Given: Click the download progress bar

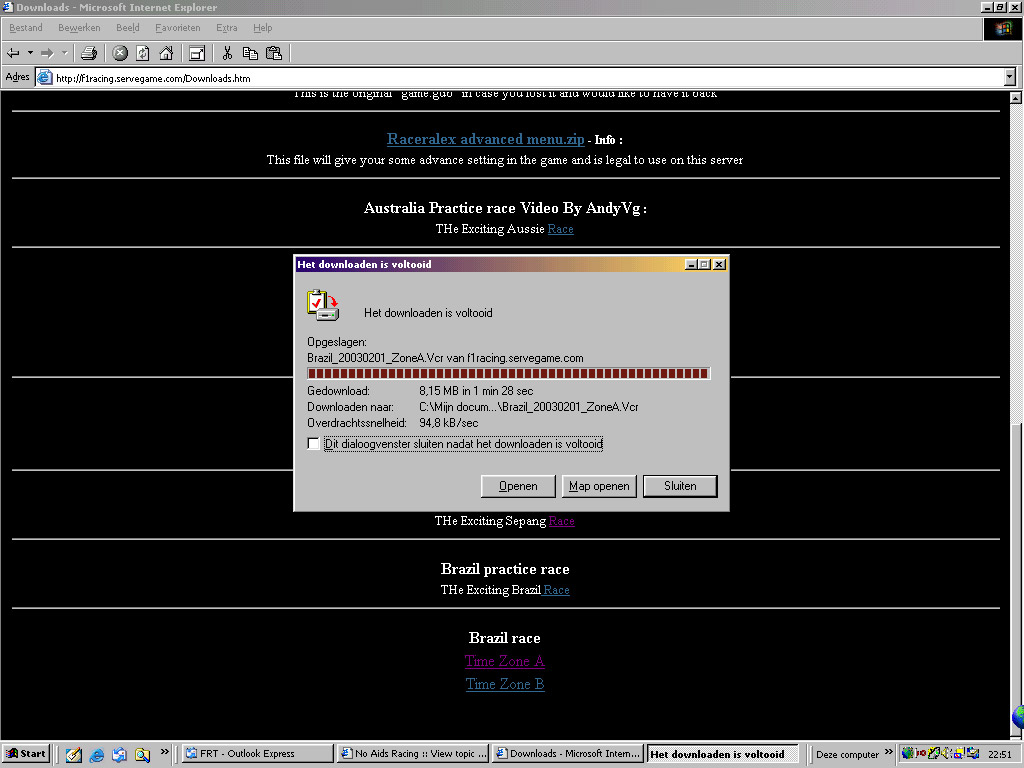Looking at the screenshot, I should click(508, 373).
